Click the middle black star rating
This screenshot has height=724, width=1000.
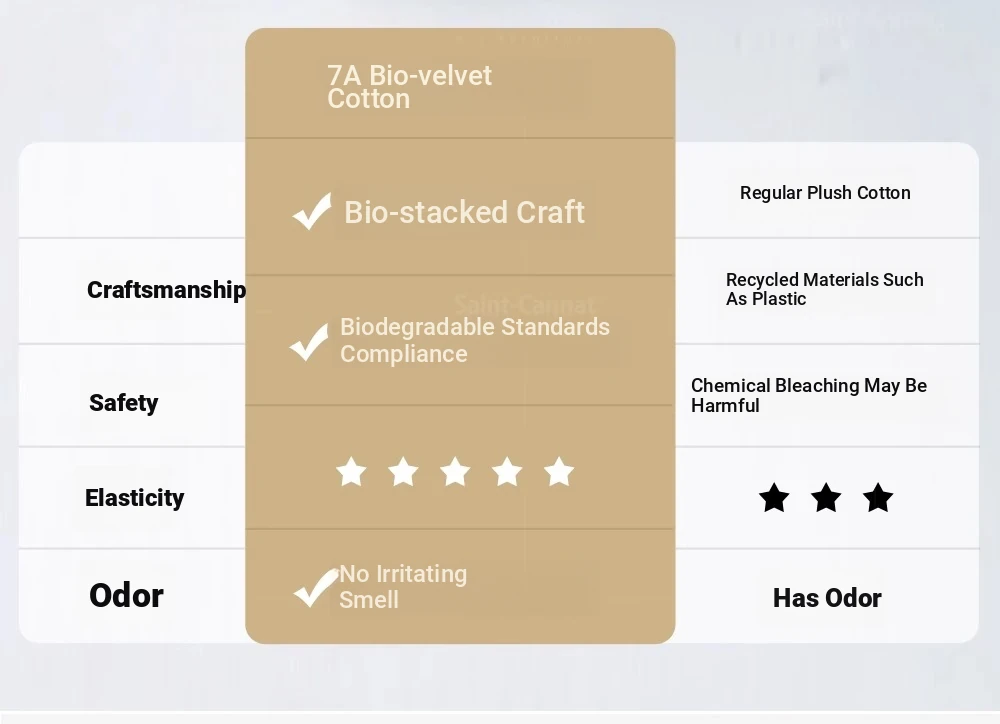point(826,497)
